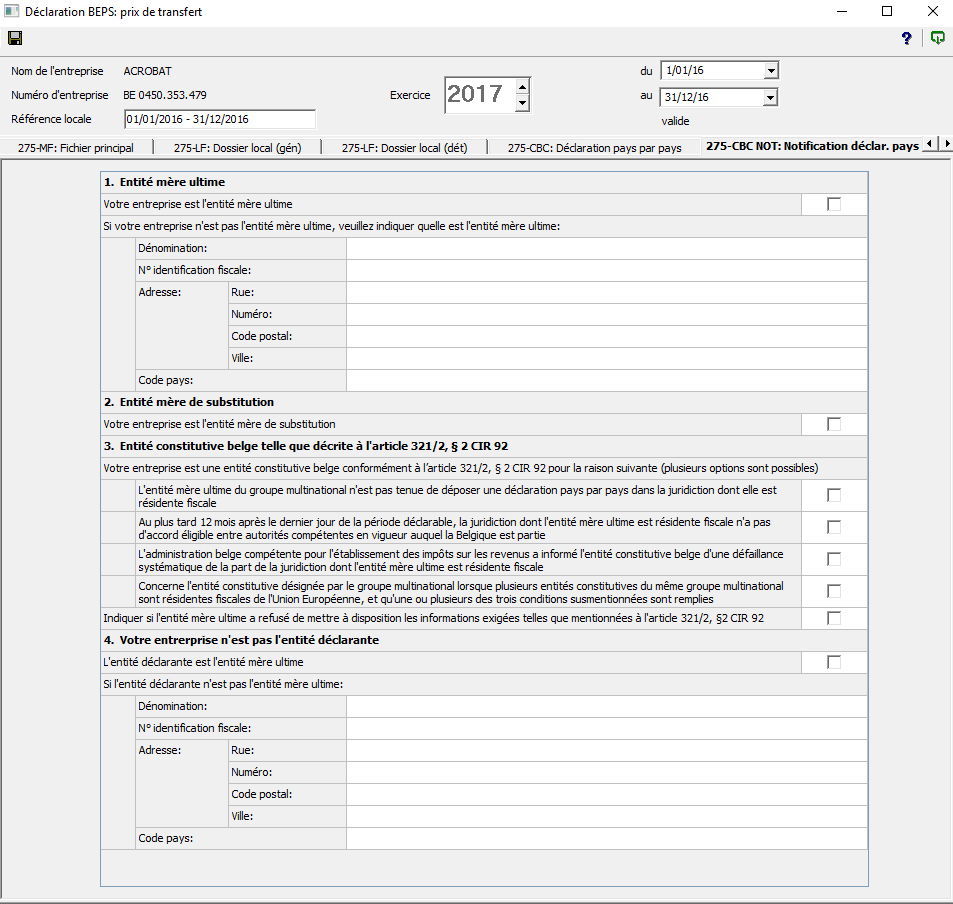Minimize the Déclaration BEPS window

pyautogui.click(x=842, y=12)
